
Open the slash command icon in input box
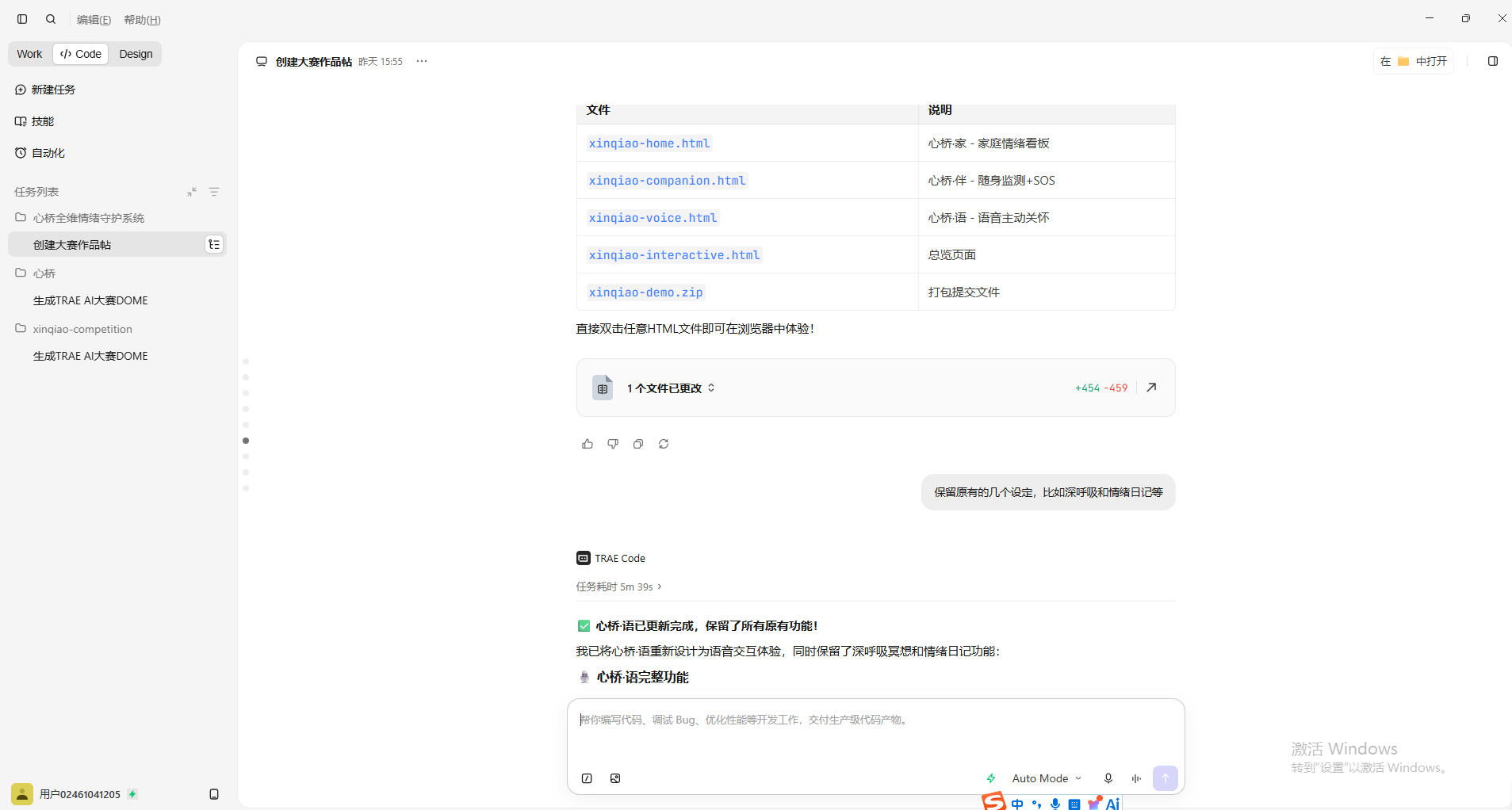tap(587, 778)
